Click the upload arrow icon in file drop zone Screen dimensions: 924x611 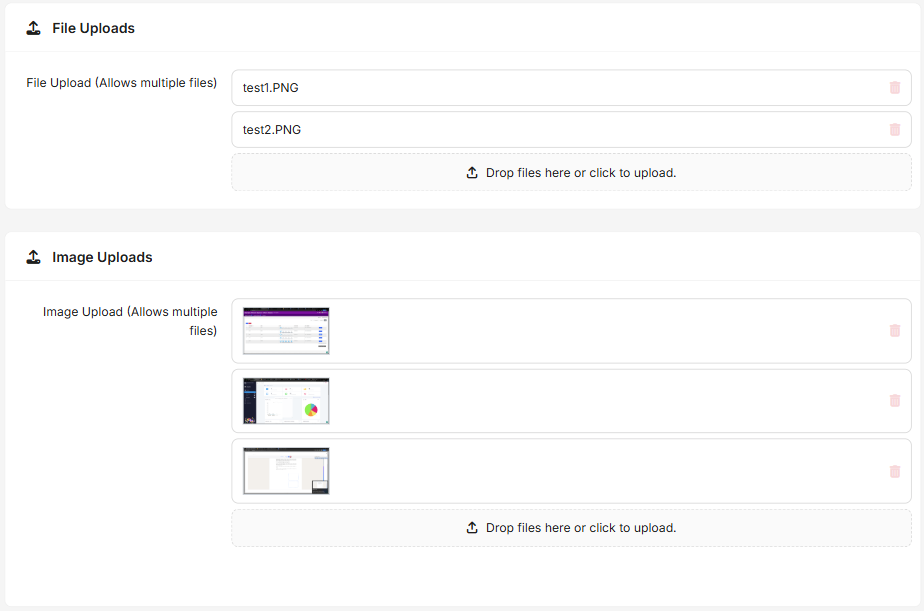(472, 173)
